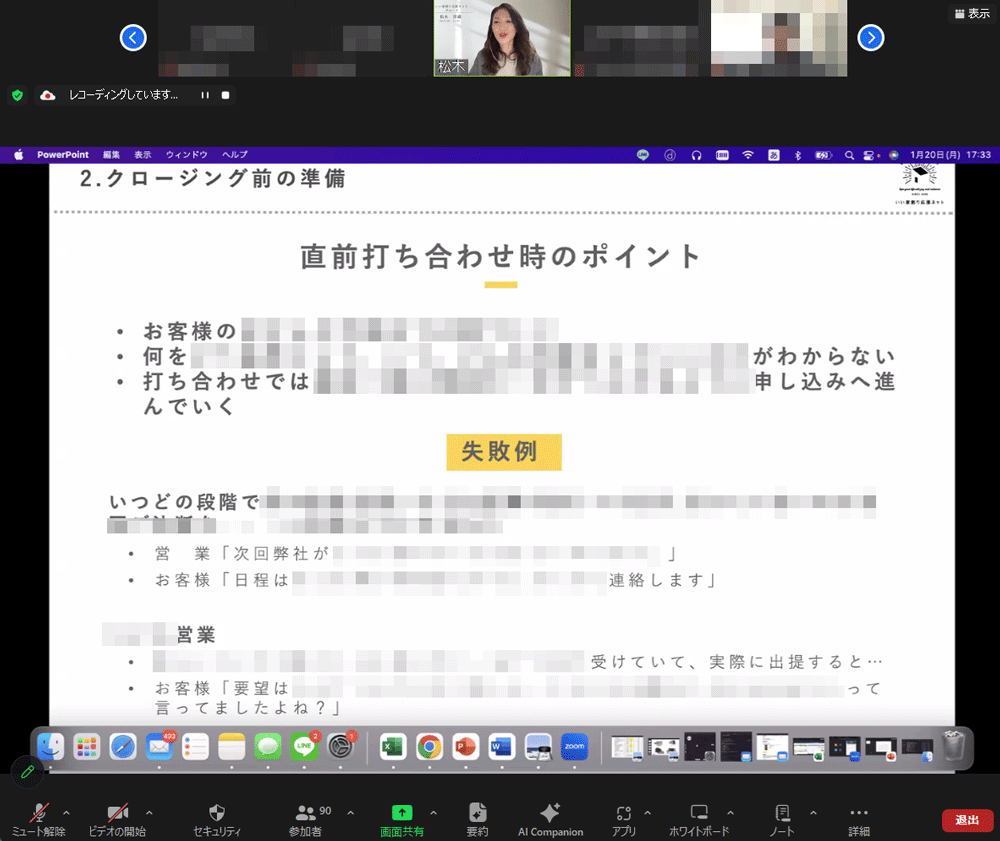The height and width of the screenshot is (841, 1000).
Task: Select 松木's video thumbnail
Action: [502, 38]
